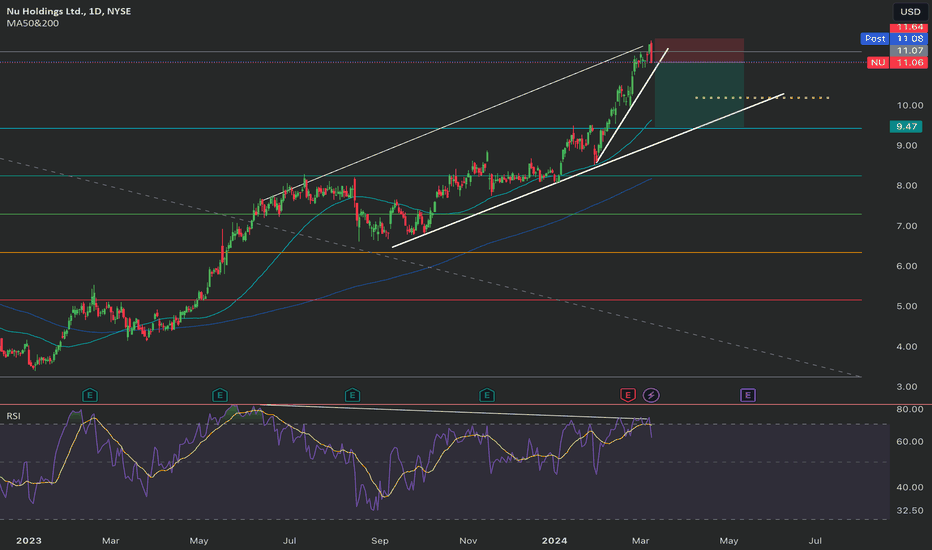Click the green earnings marker near February 2023

click(90, 395)
